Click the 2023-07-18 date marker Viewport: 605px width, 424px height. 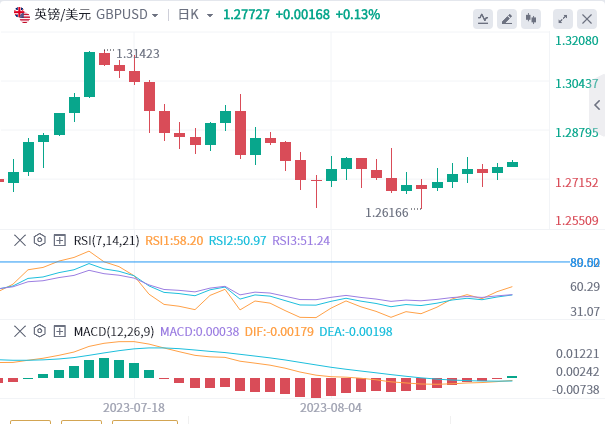coord(134,408)
